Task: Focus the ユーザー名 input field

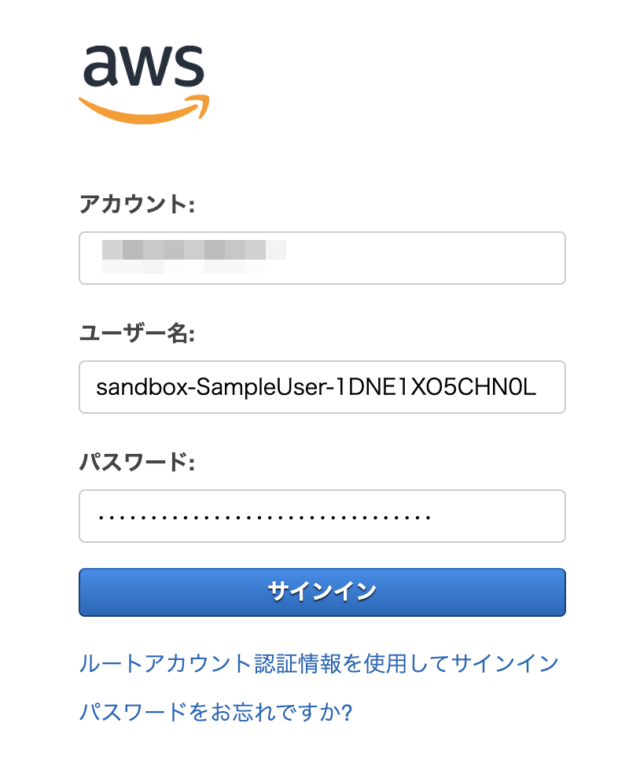Action: [322, 387]
